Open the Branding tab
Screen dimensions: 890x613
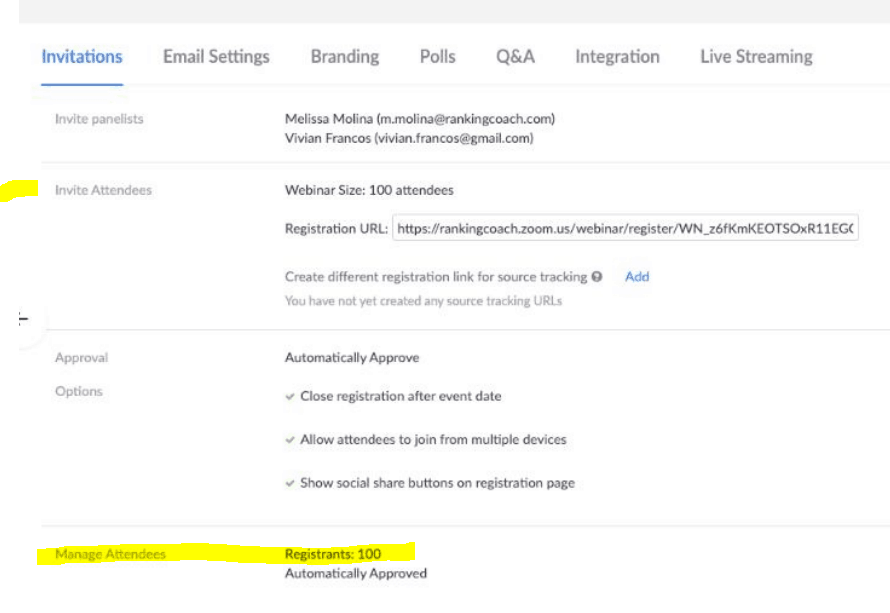click(345, 57)
